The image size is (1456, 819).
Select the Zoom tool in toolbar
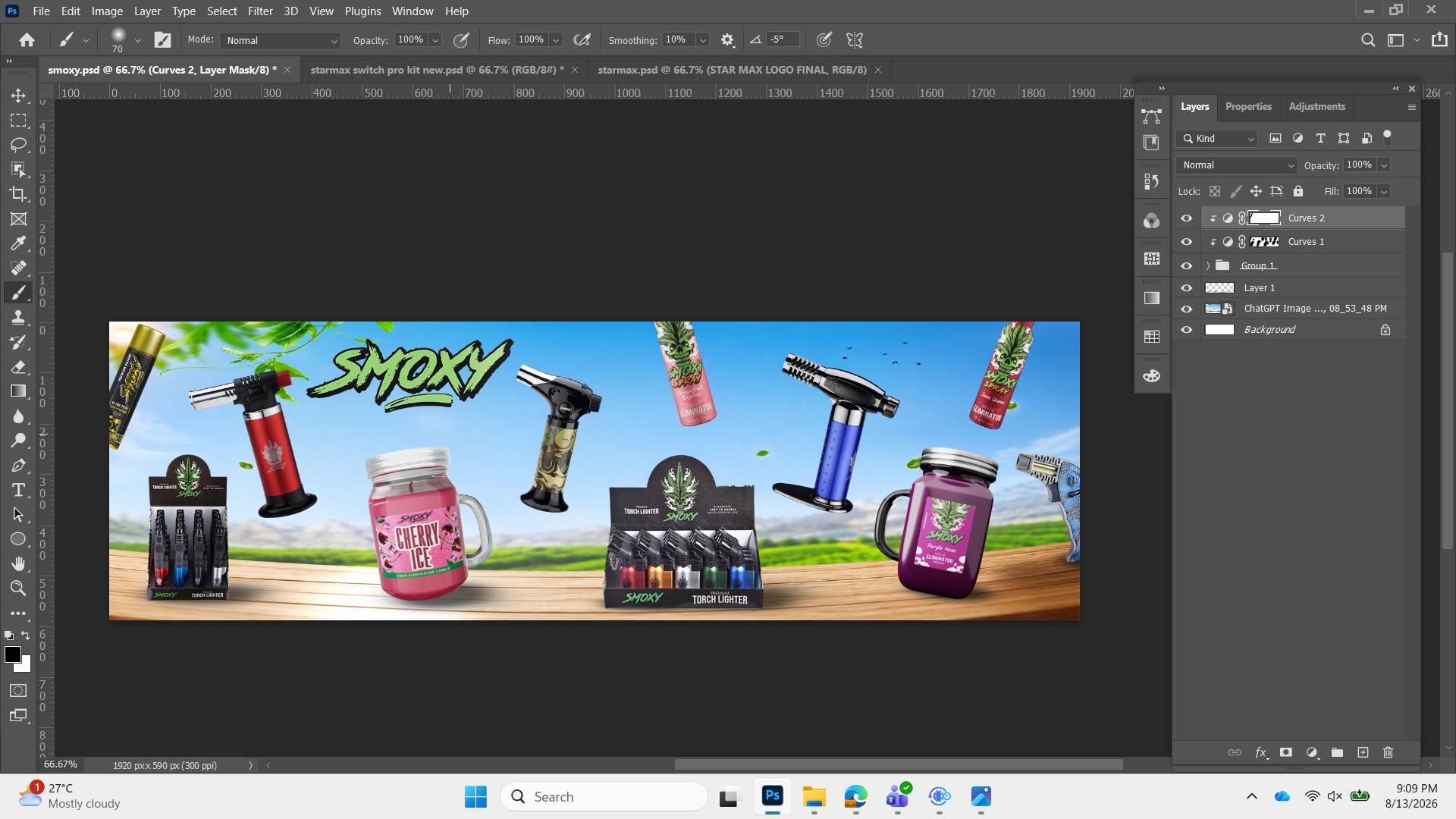click(18, 588)
